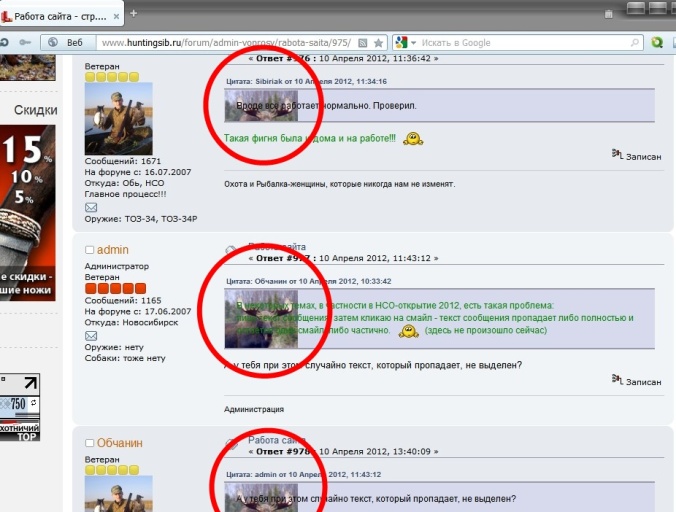This screenshot has width=676, height=512.
Task: Open quote link from Обчанин 10:33:42
Action: tap(309, 281)
